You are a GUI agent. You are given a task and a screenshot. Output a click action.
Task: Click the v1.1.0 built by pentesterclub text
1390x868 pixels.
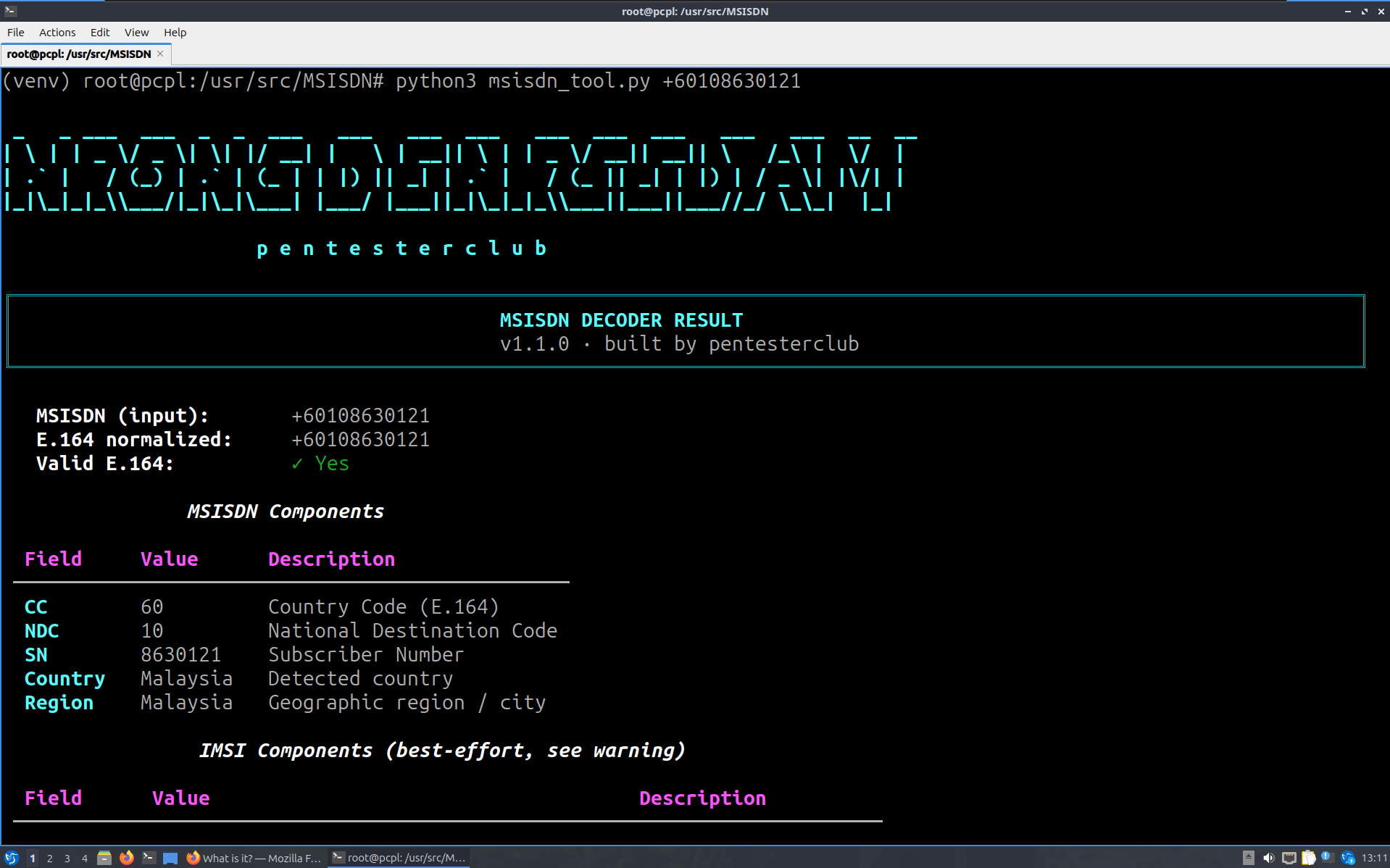pyautogui.click(x=679, y=344)
